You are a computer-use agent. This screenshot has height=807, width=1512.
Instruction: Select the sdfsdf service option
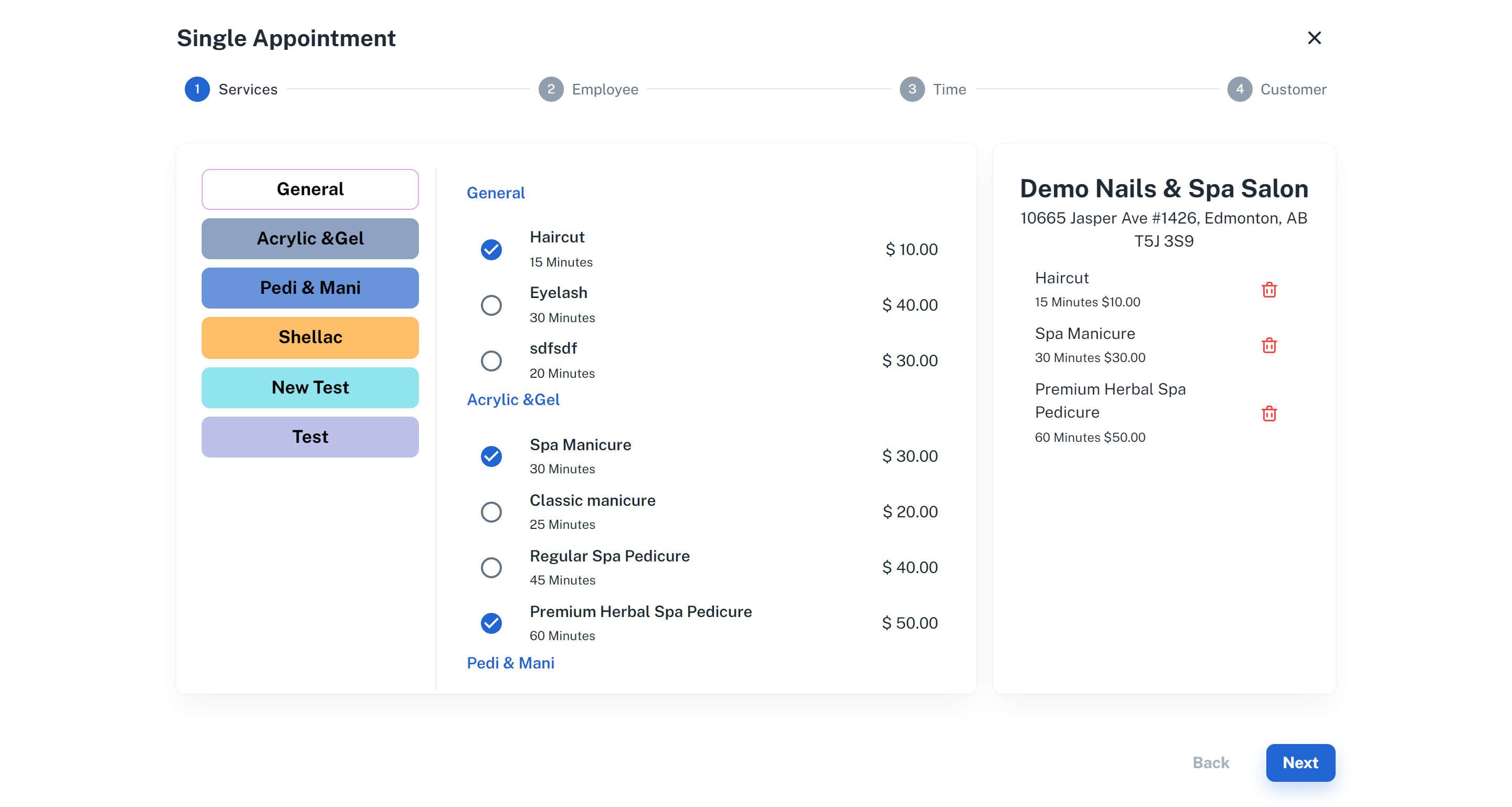(x=491, y=360)
